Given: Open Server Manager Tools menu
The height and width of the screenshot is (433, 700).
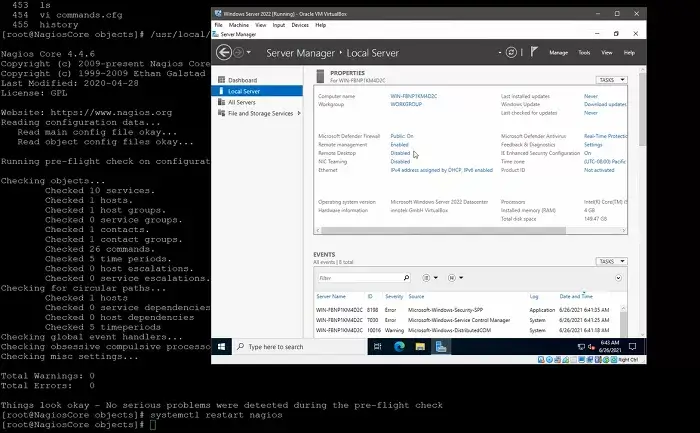Looking at the screenshot, I should pyautogui.click(x=584, y=53).
